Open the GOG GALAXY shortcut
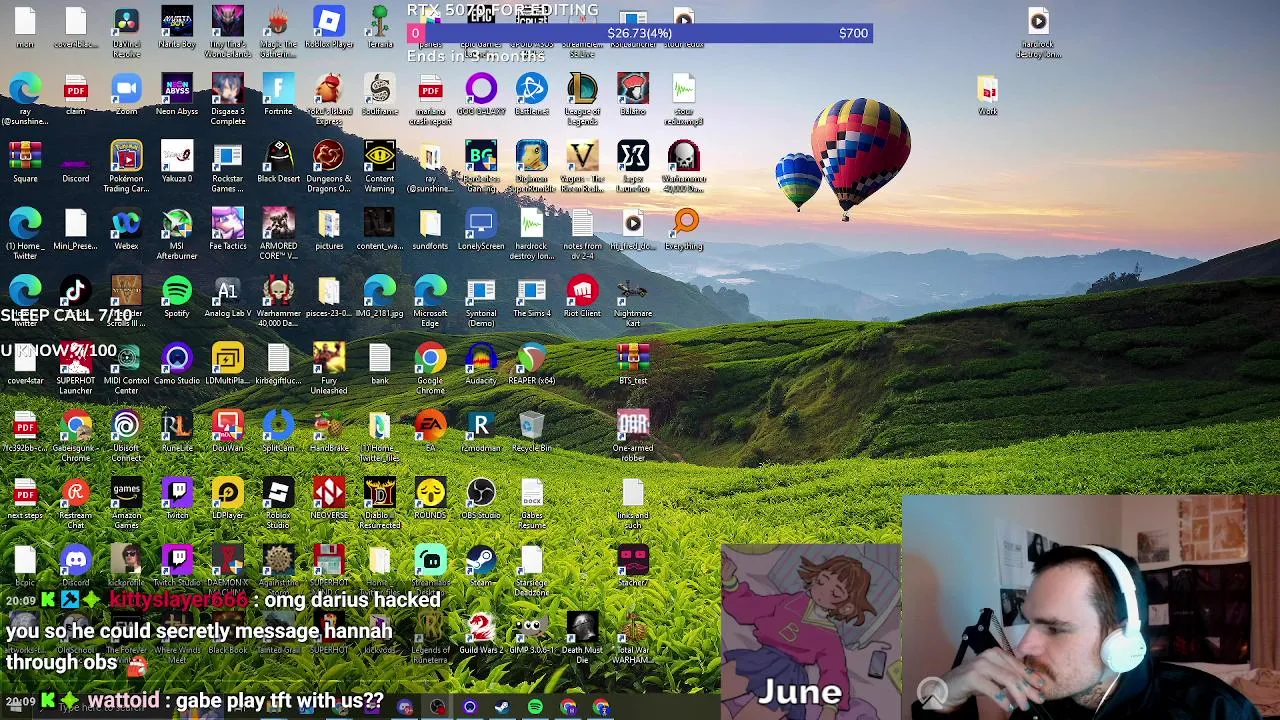Image resolution: width=1280 pixels, height=720 pixels. click(x=481, y=95)
